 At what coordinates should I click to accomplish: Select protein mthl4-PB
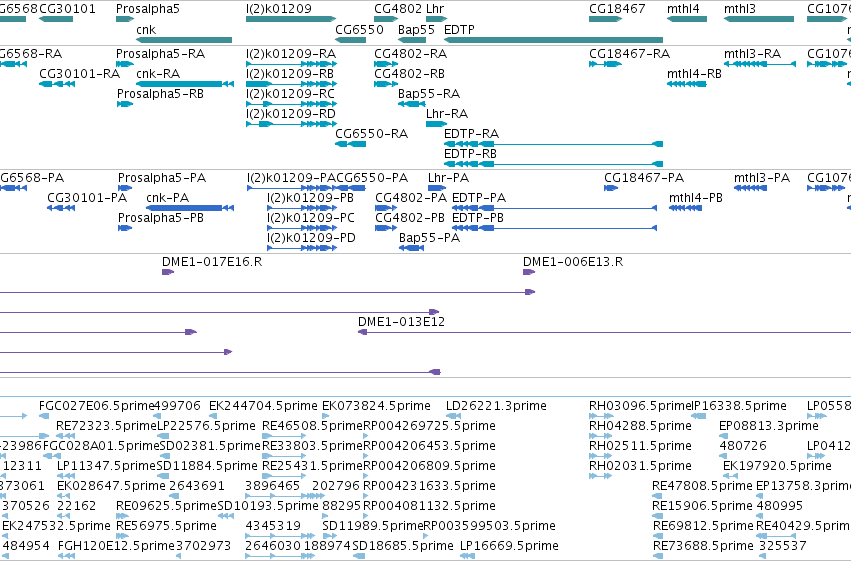[x=696, y=198]
